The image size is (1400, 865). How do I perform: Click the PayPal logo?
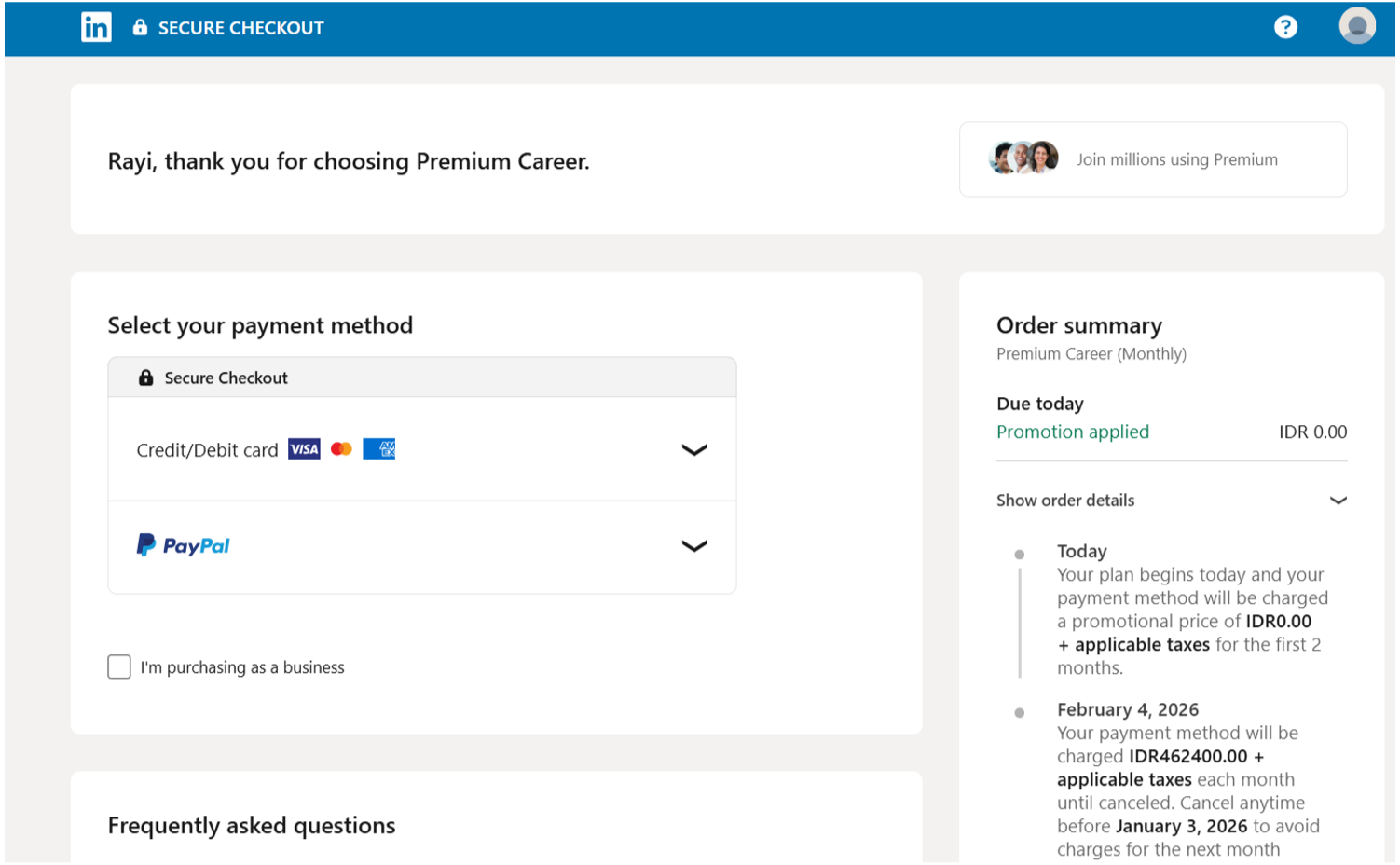184,545
